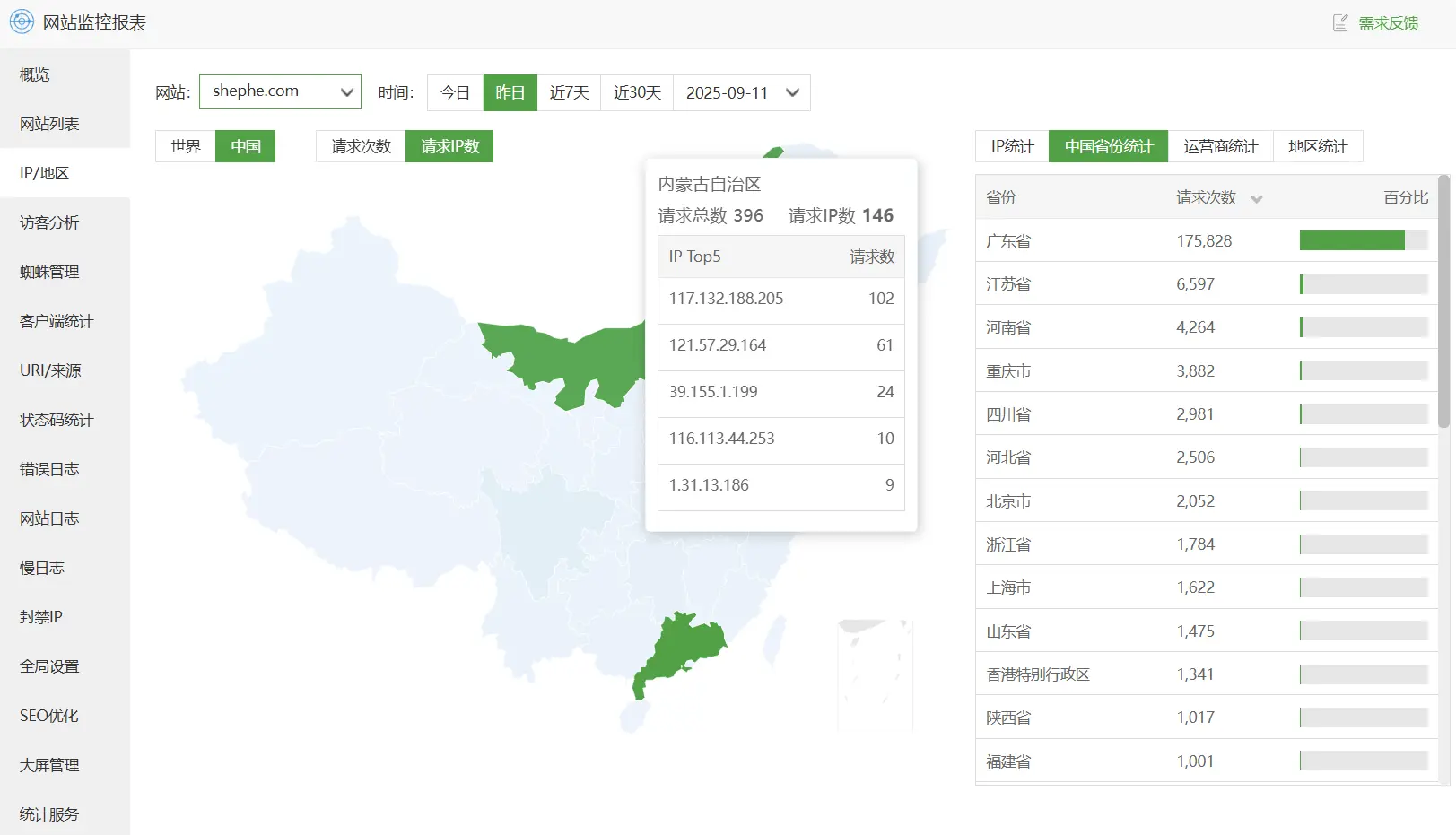The width and height of the screenshot is (1456, 835).
Task: Open the SEO优化 section
Action: [48, 716]
